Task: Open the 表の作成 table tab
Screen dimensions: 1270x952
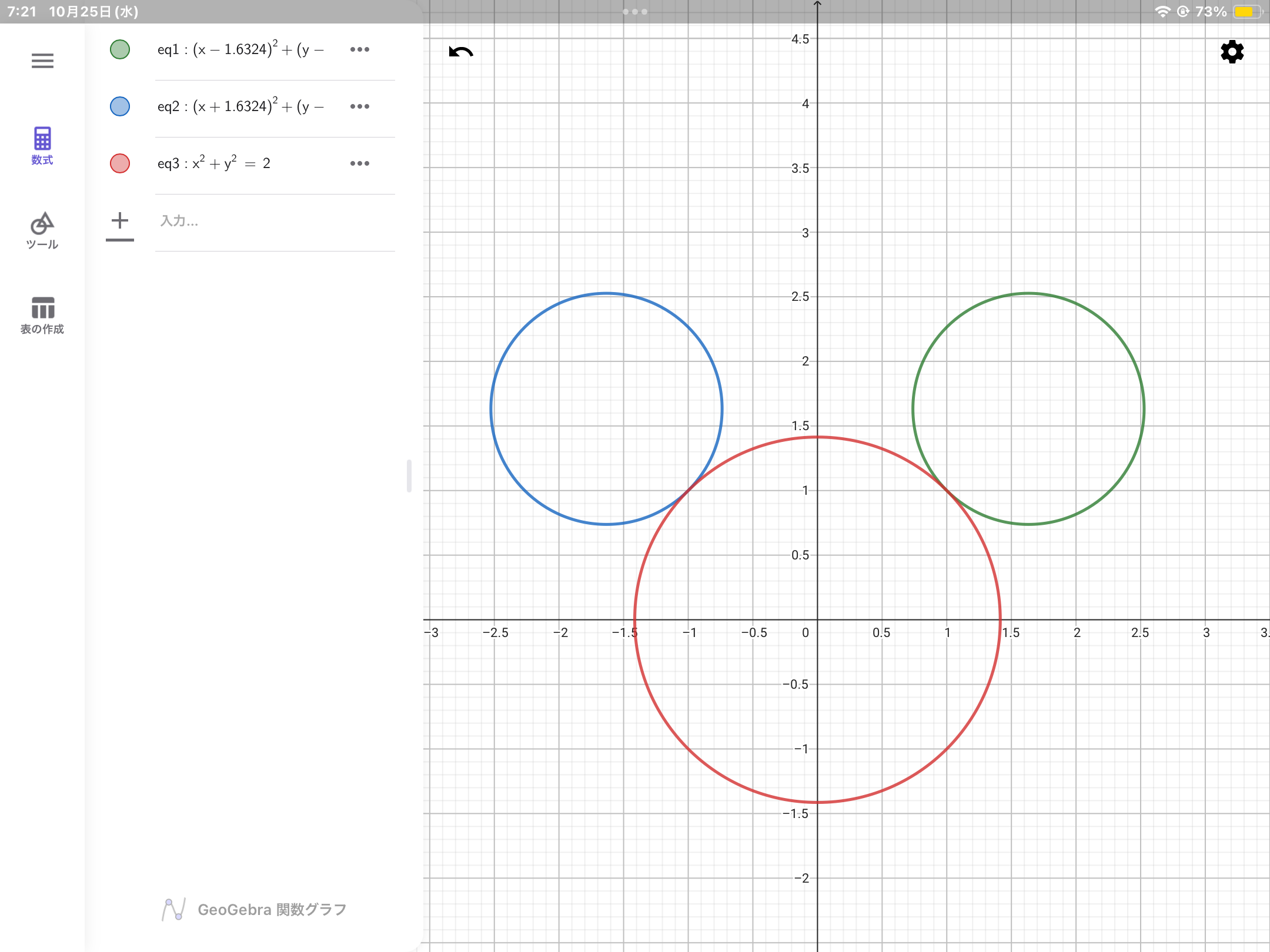Action: [x=42, y=315]
